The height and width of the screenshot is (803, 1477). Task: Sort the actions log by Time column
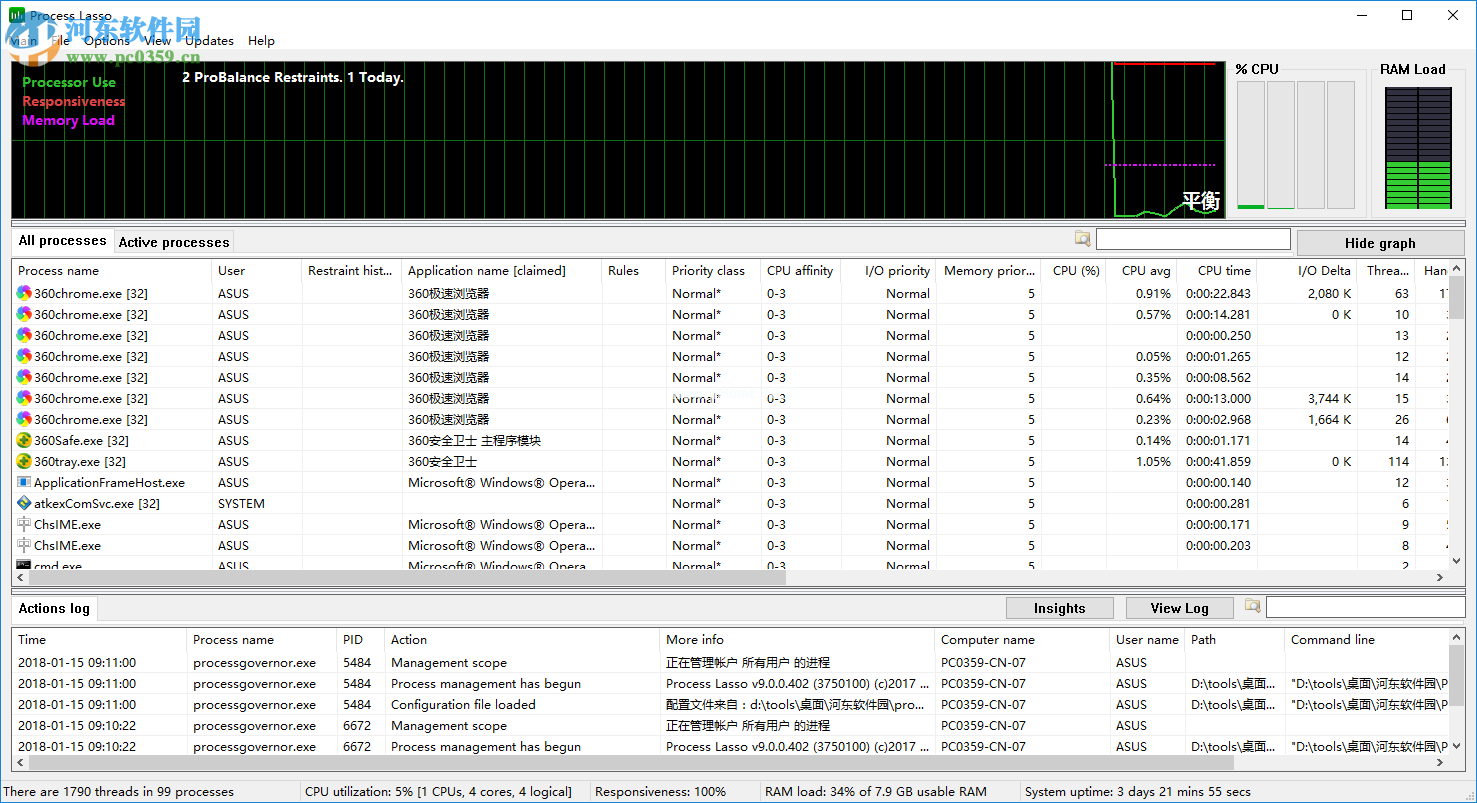[x=99, y=640]
